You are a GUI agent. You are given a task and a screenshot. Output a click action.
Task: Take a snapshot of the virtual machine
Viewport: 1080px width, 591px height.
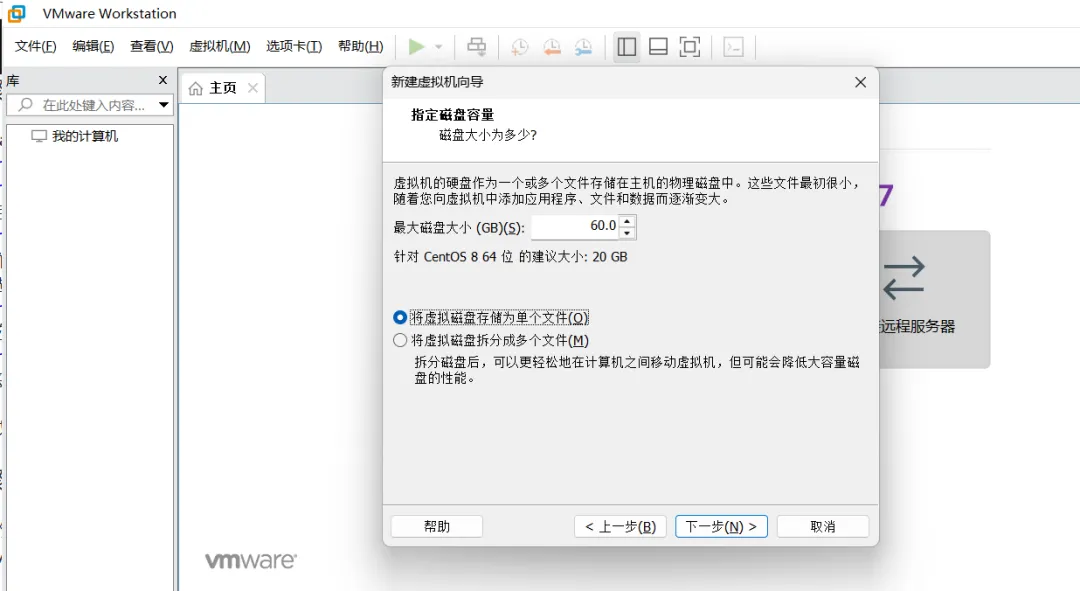519,47
